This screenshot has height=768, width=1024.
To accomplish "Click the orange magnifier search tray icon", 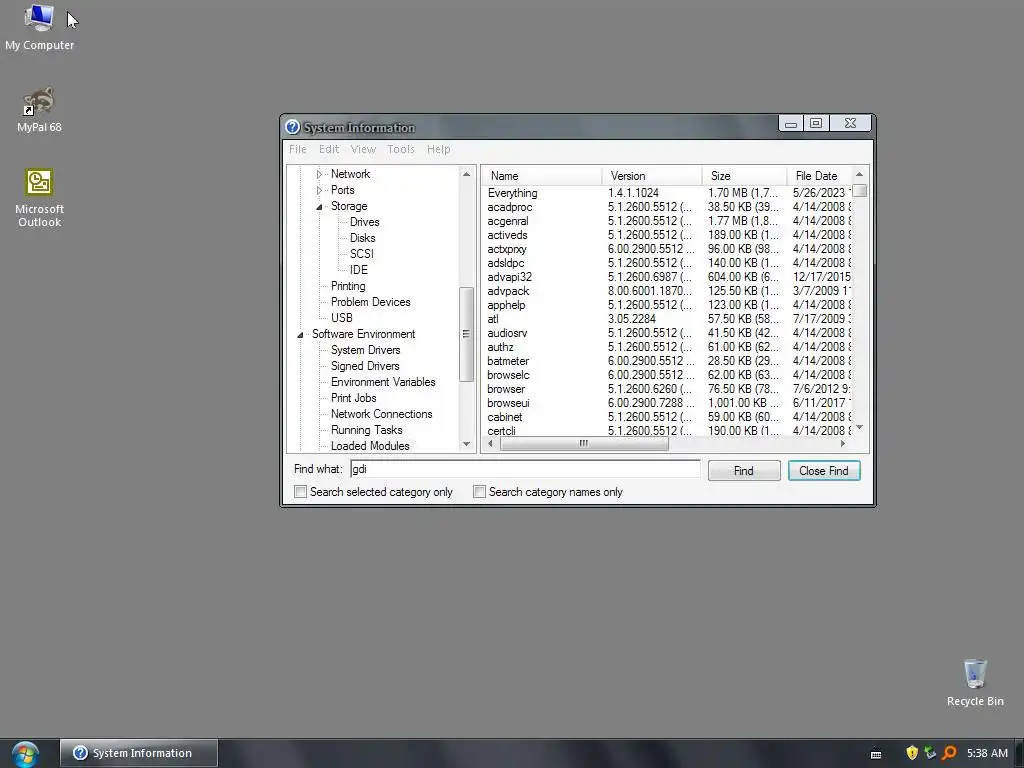I will tap(949, 753).
